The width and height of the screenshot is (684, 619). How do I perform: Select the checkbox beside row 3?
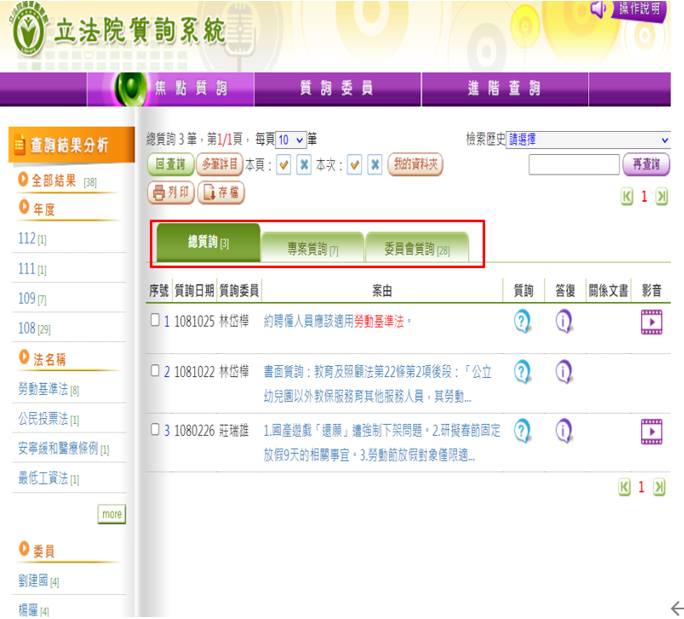pyautogui.click(x=154, y=431)
